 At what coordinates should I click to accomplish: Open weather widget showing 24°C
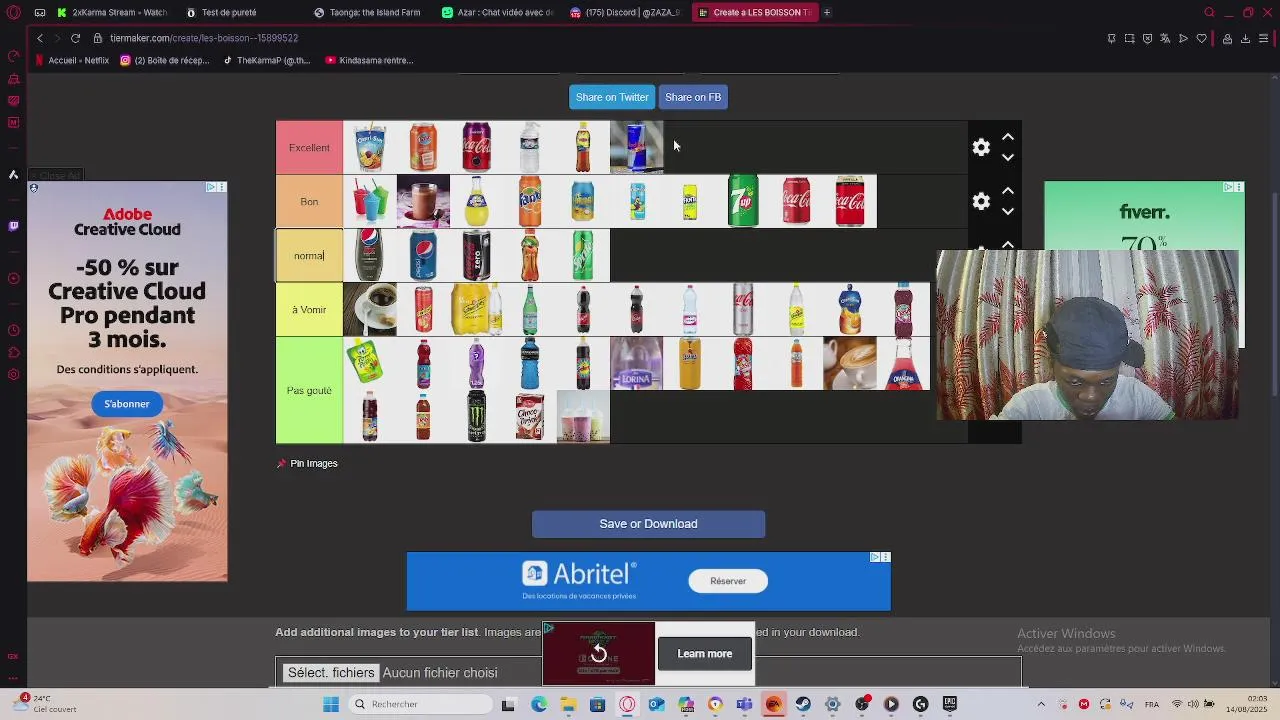tap(45, 703)
